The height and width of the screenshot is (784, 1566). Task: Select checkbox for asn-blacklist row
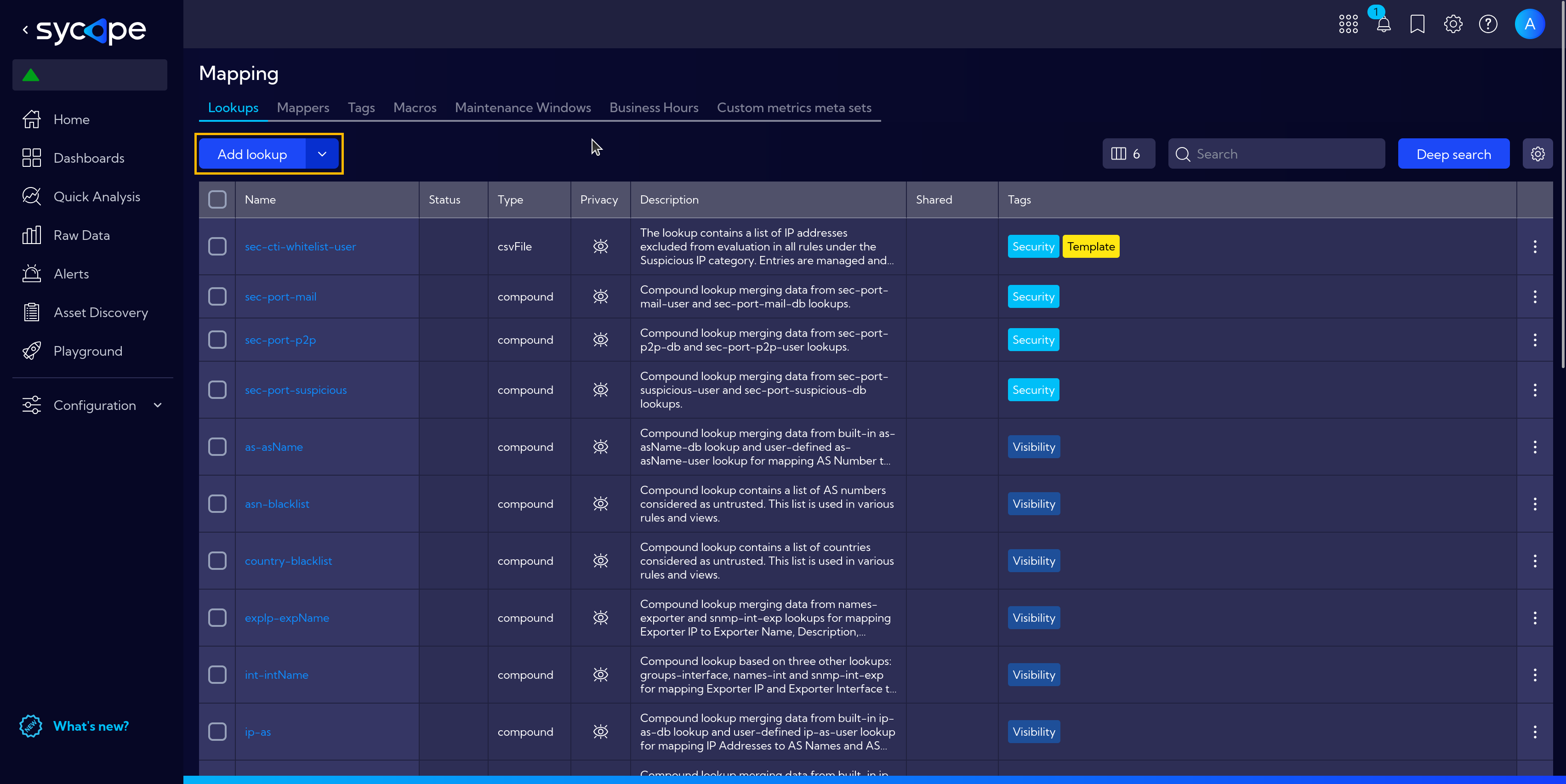point(217,504)
